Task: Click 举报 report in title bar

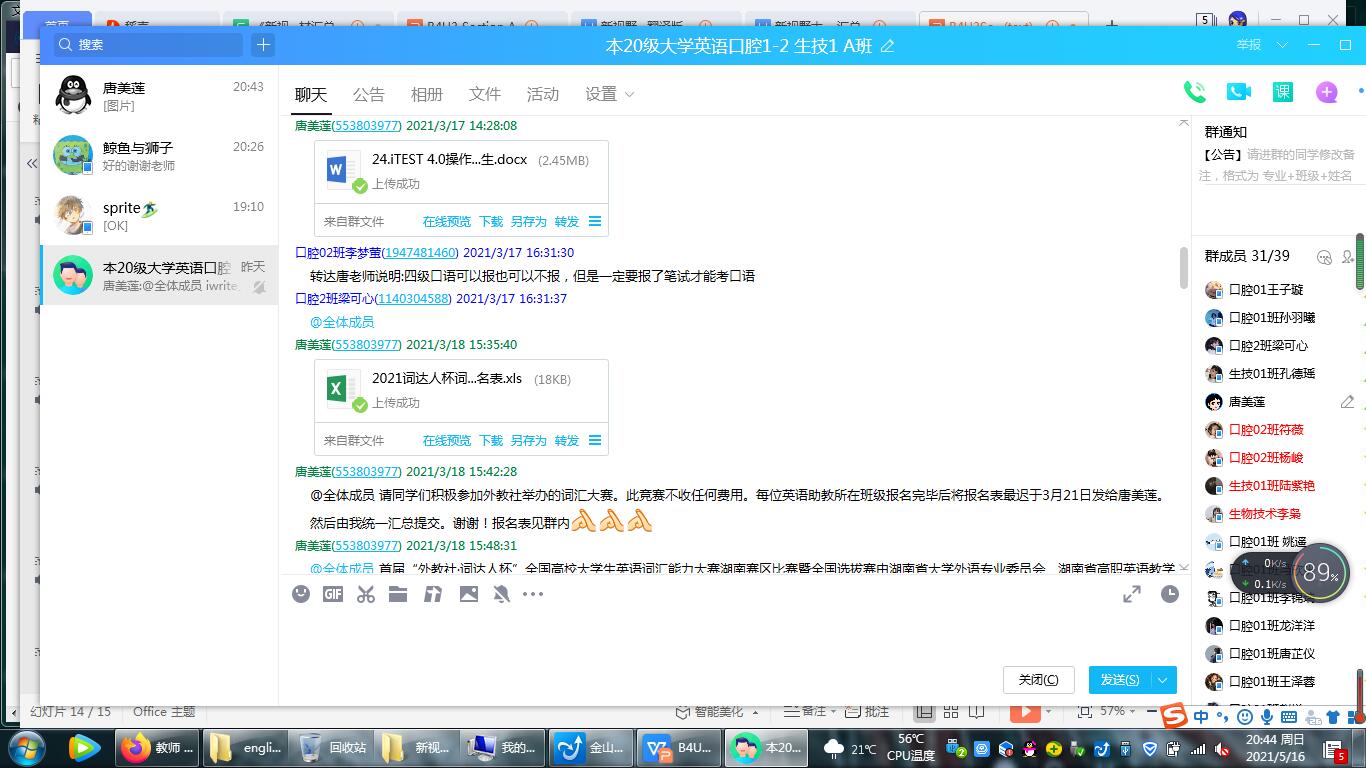Action: coord(1249,45)
